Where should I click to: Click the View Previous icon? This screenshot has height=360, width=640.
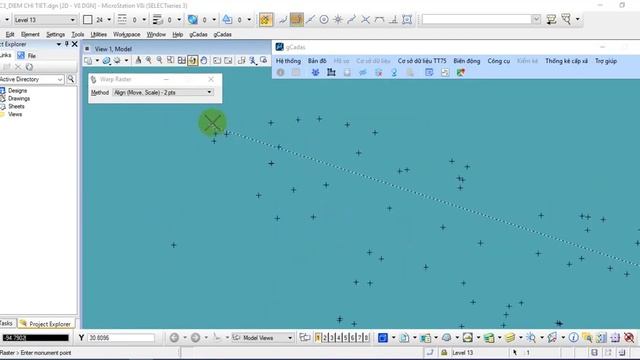[217, 61]
